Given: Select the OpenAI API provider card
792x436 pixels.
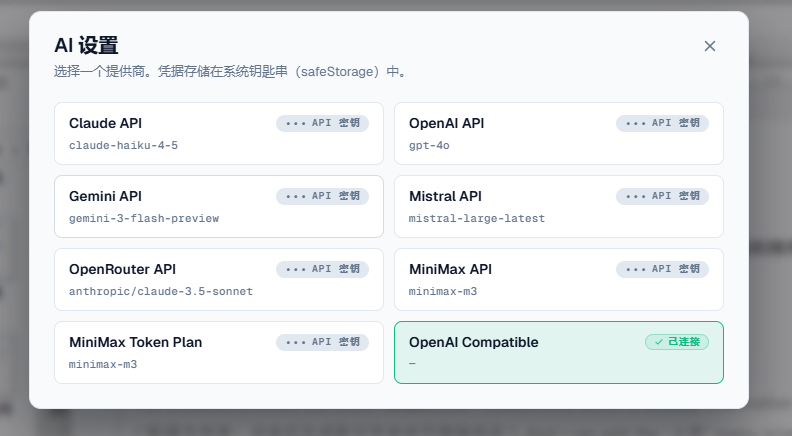Looking at the screenshot, I should [x=559, y=133].
